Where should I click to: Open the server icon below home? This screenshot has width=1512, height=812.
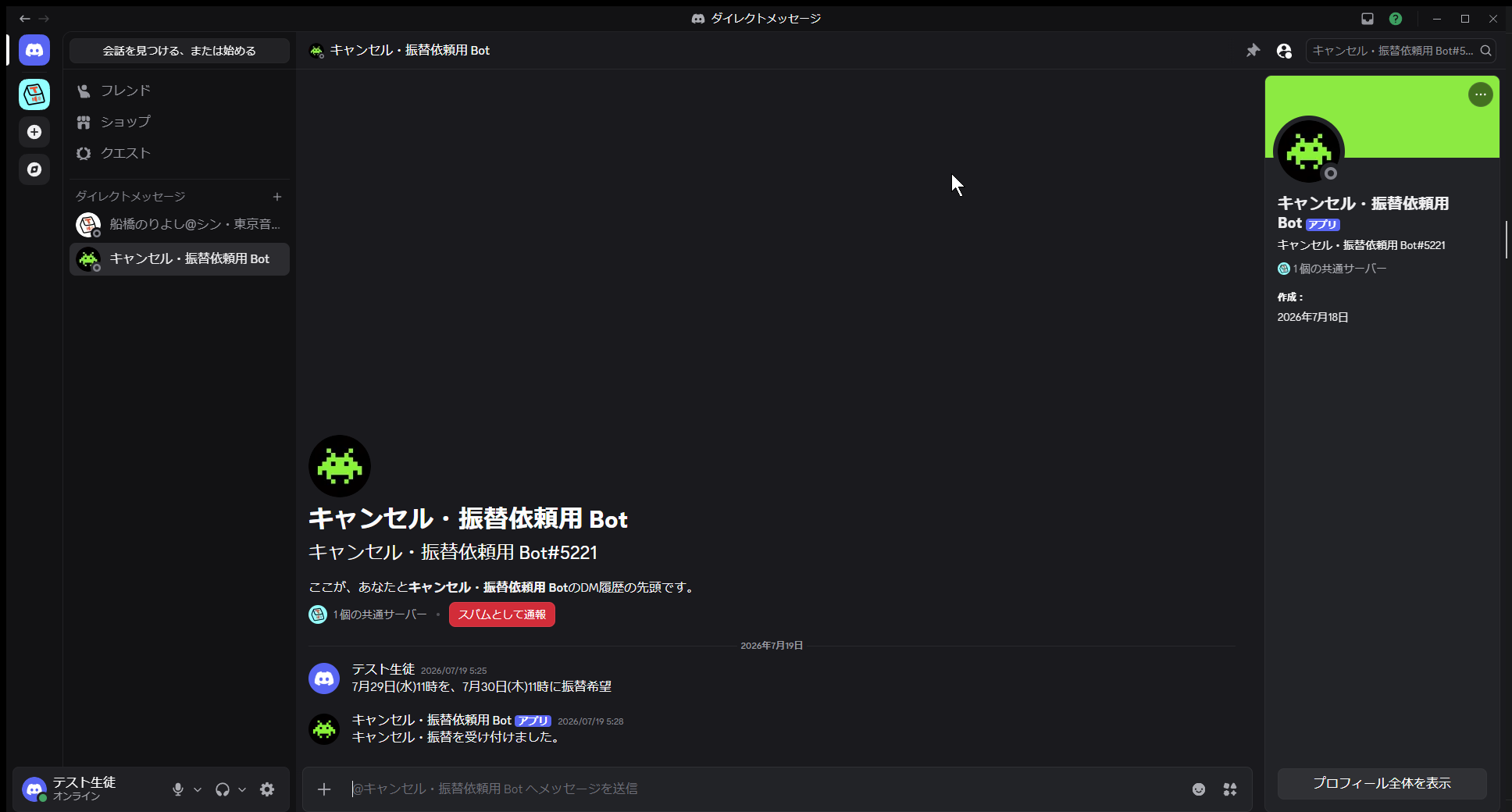click(x=34, y=94)
